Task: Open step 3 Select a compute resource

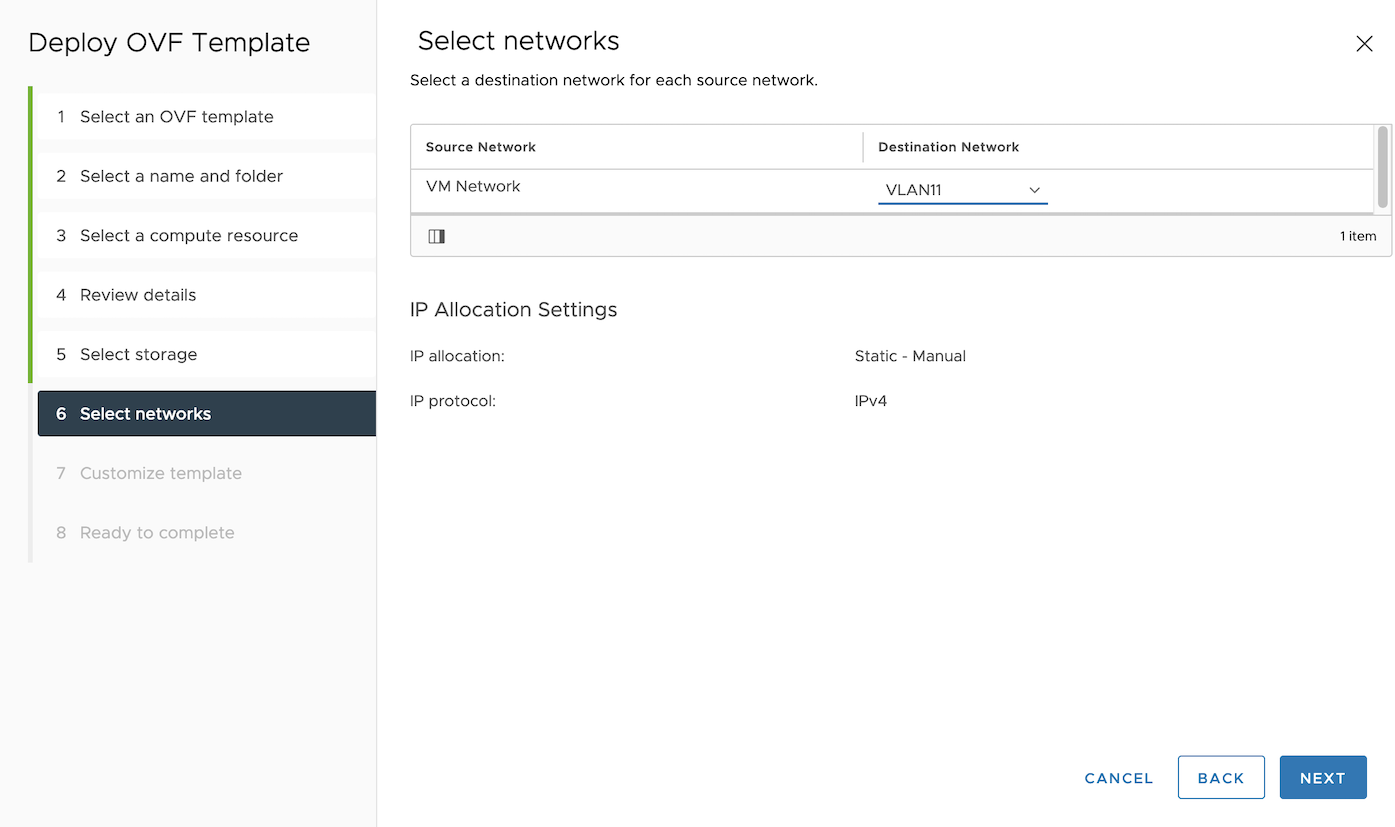Action: [x=188, y=235]
